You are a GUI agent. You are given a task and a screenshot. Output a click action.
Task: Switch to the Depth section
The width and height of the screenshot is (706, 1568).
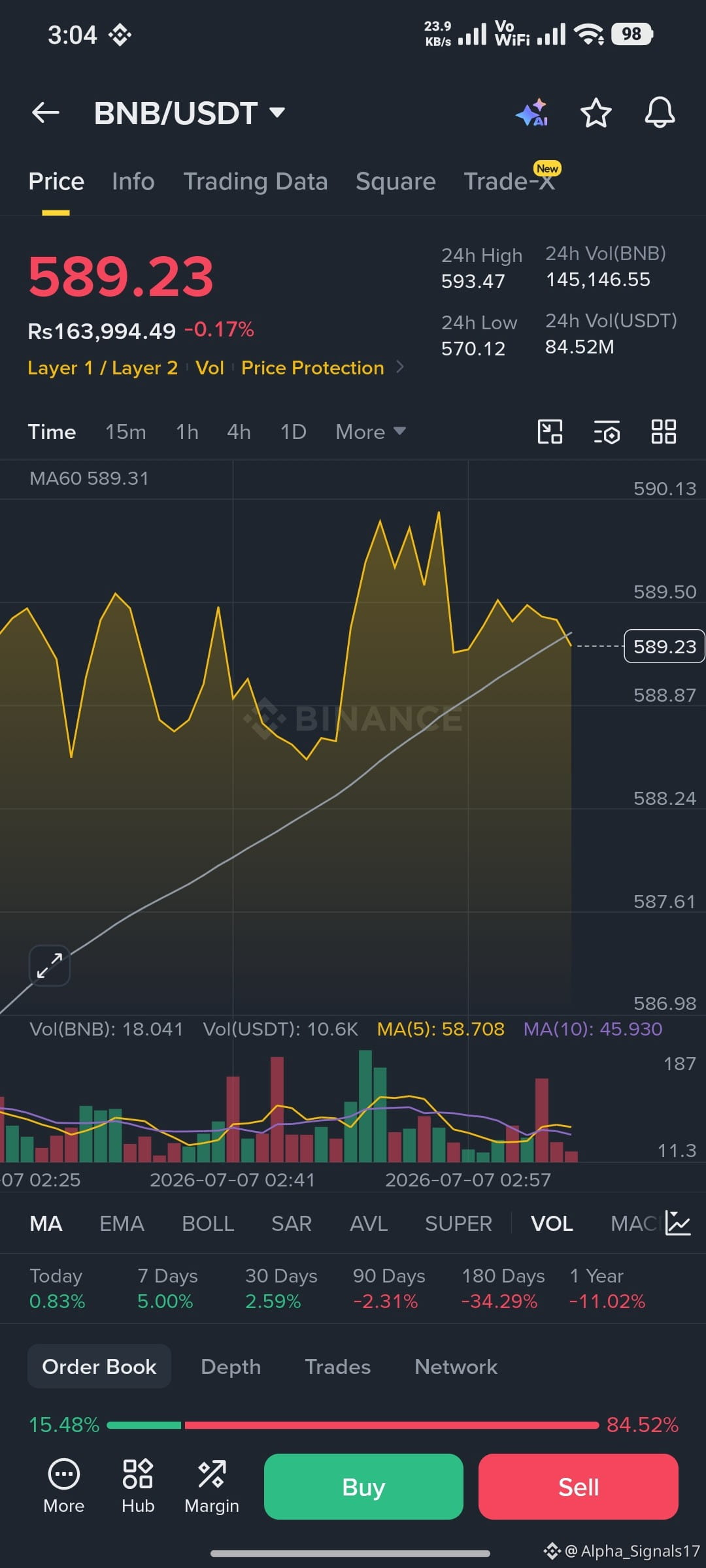[231, 1366]
